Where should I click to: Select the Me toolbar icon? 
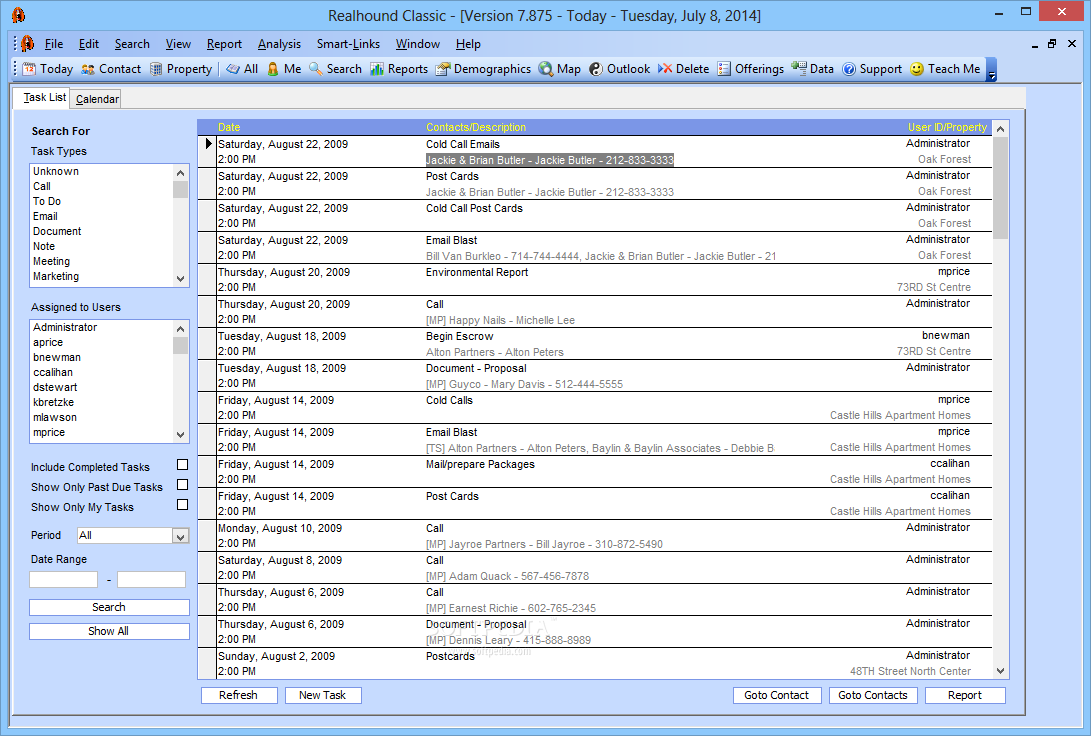pyautogui.click(x=284, y=69)
